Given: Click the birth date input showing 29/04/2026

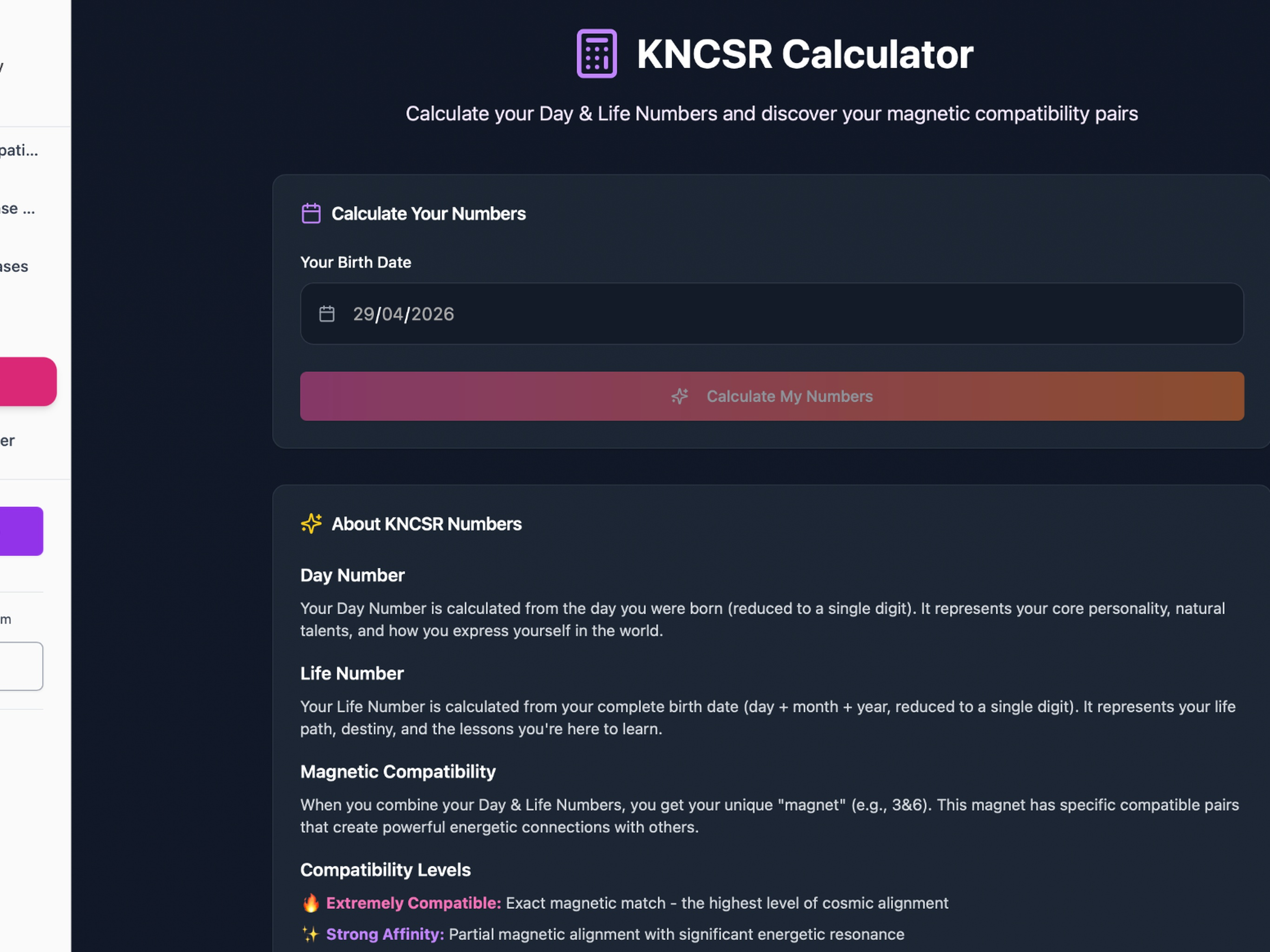Looking at the screenshot, I should pos(772,313).
